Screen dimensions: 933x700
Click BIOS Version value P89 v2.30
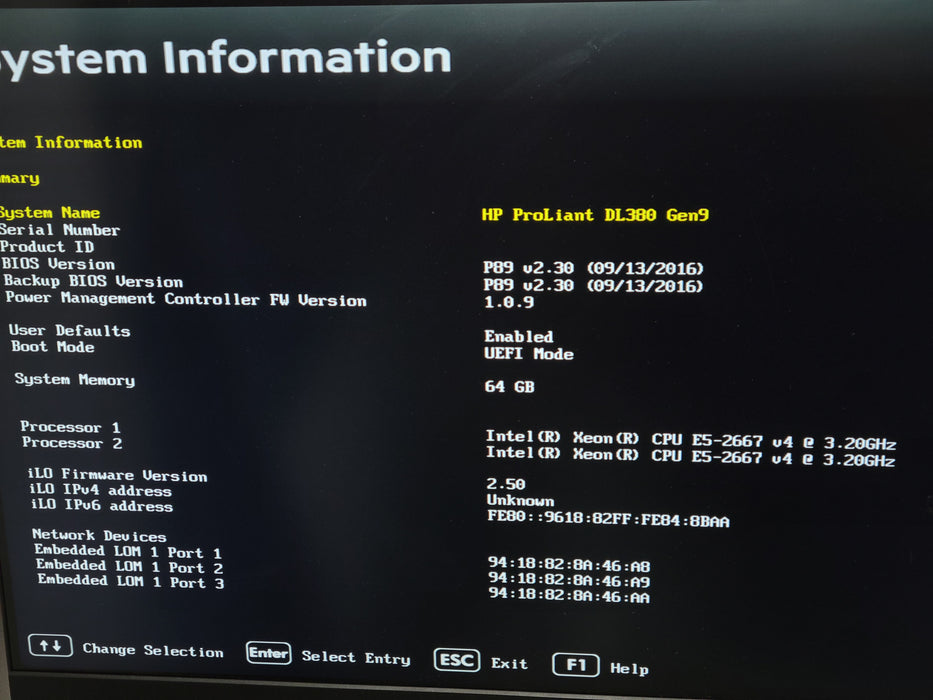[x=593, y=268]
